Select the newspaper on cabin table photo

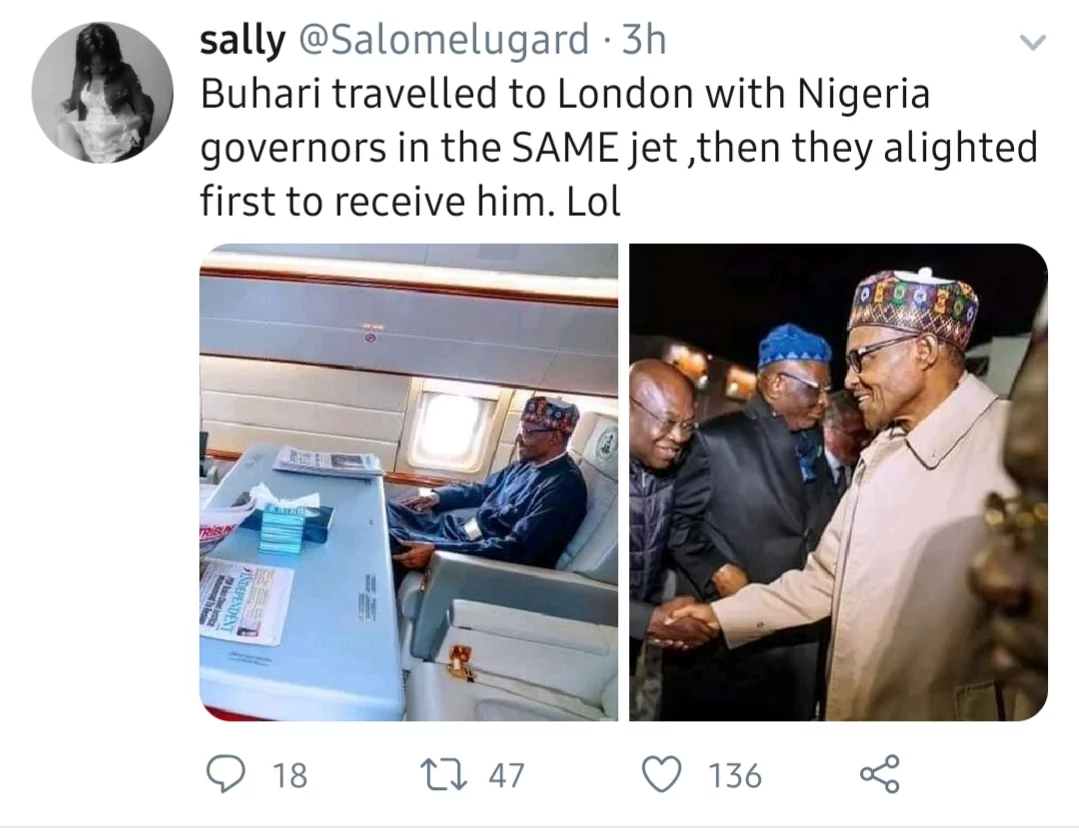242,601
